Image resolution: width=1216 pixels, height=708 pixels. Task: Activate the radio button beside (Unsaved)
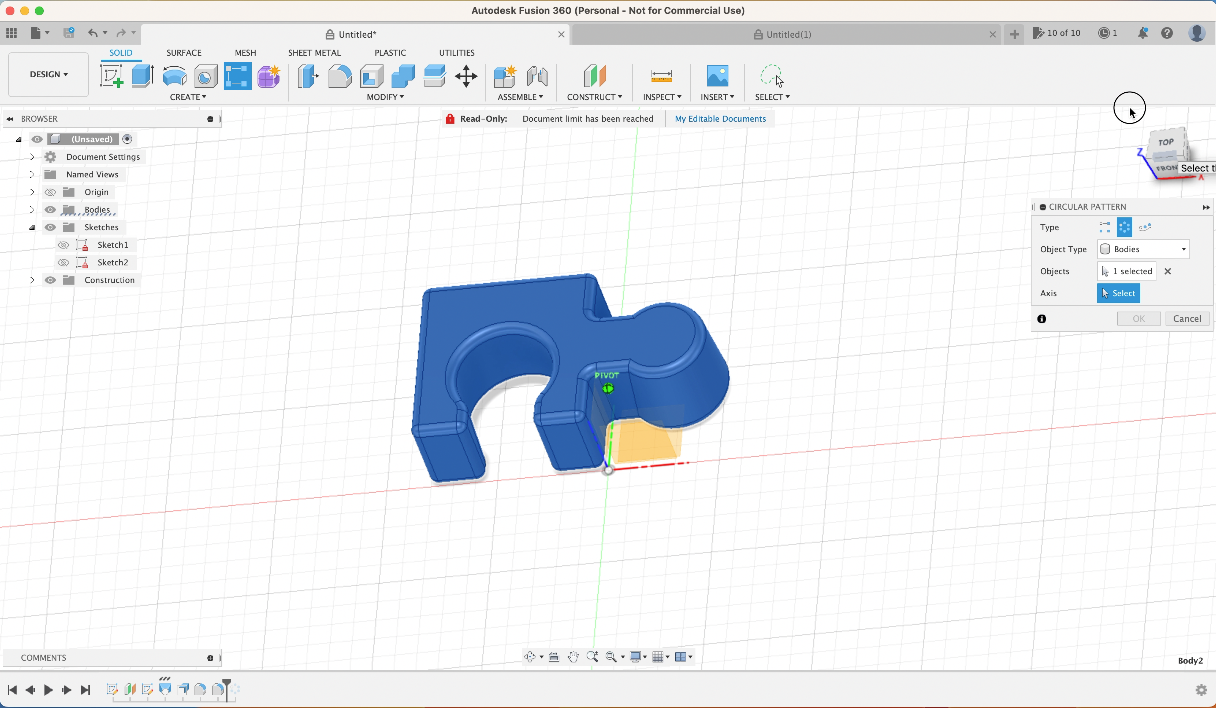(x=127, y=139)
